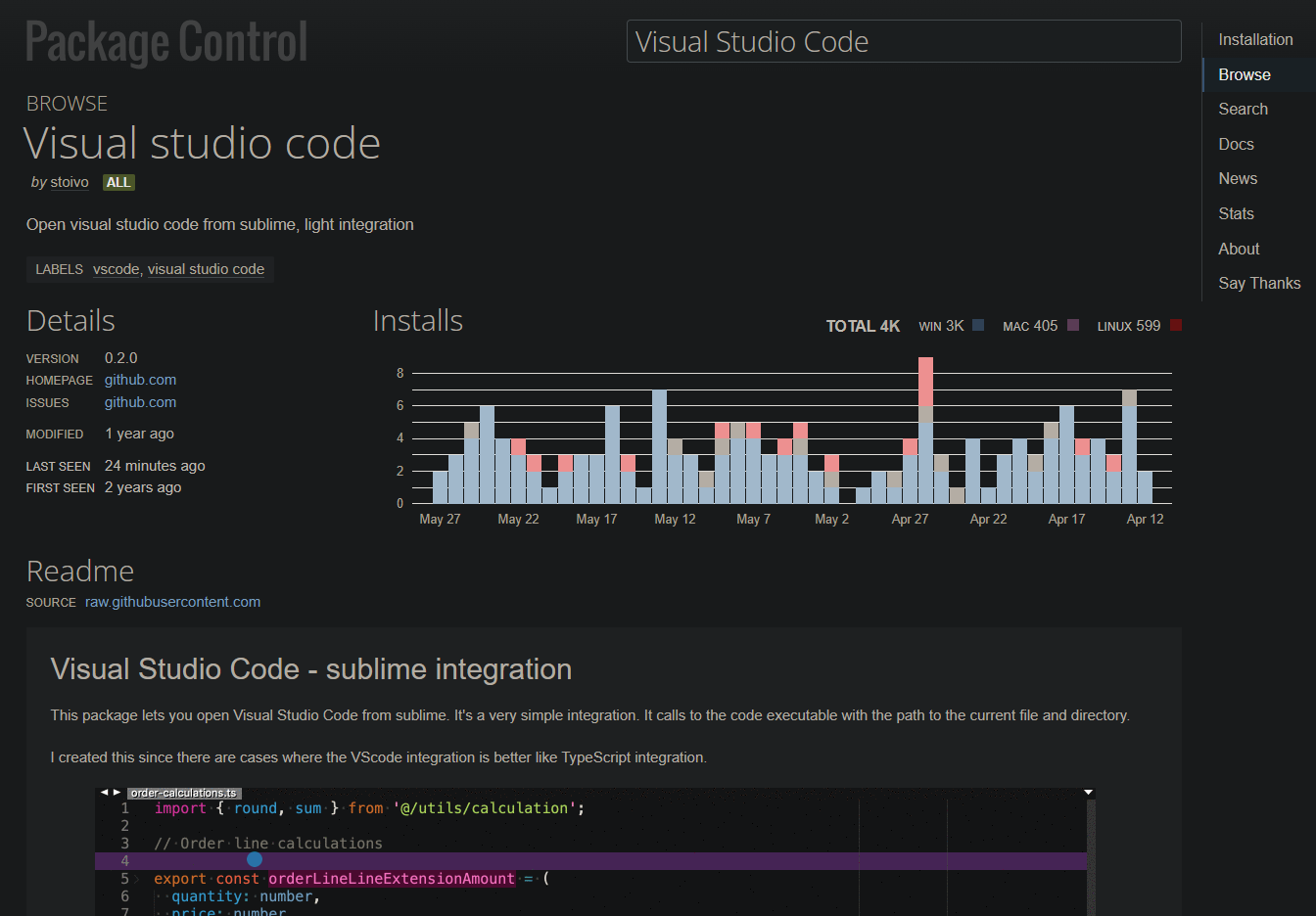Click the MODIFIED 1 year ago value
Screen dimensions: 1316x916
pos(139,434)
